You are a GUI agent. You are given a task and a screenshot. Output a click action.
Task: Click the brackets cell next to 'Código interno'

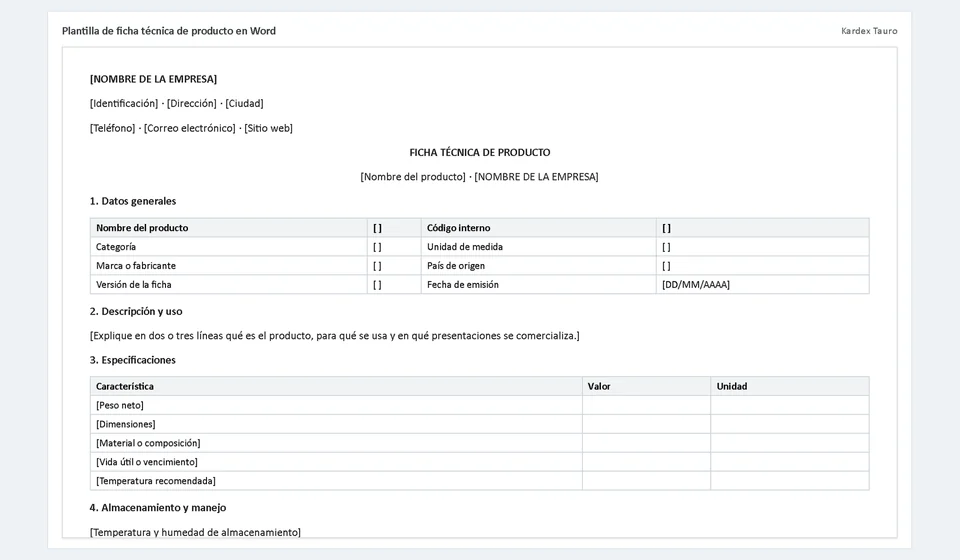[763, 228]
